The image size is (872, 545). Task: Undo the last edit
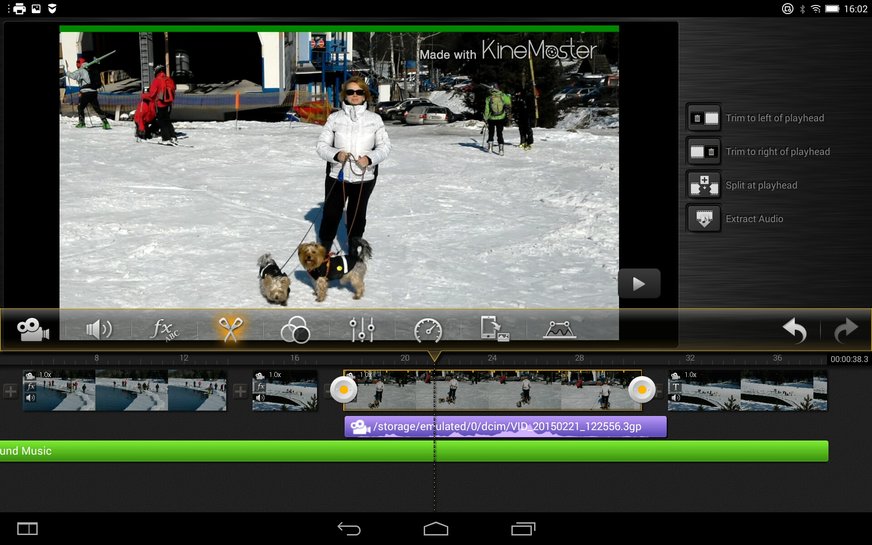794,330
